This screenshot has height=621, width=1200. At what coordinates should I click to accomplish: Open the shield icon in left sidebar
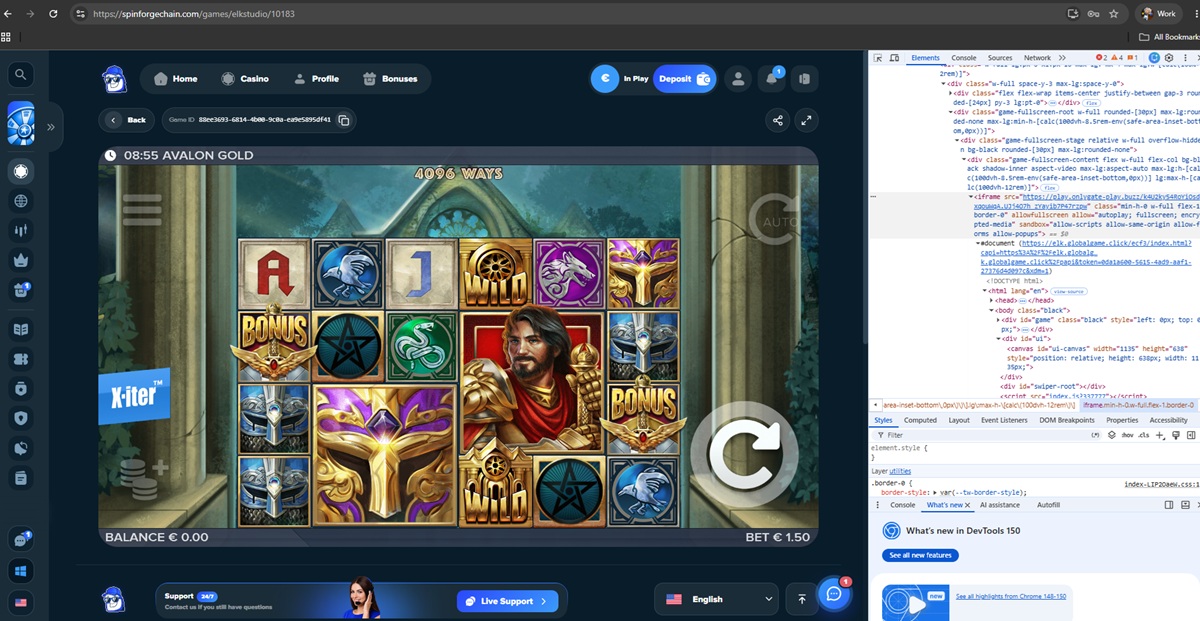tap(21, 418)
